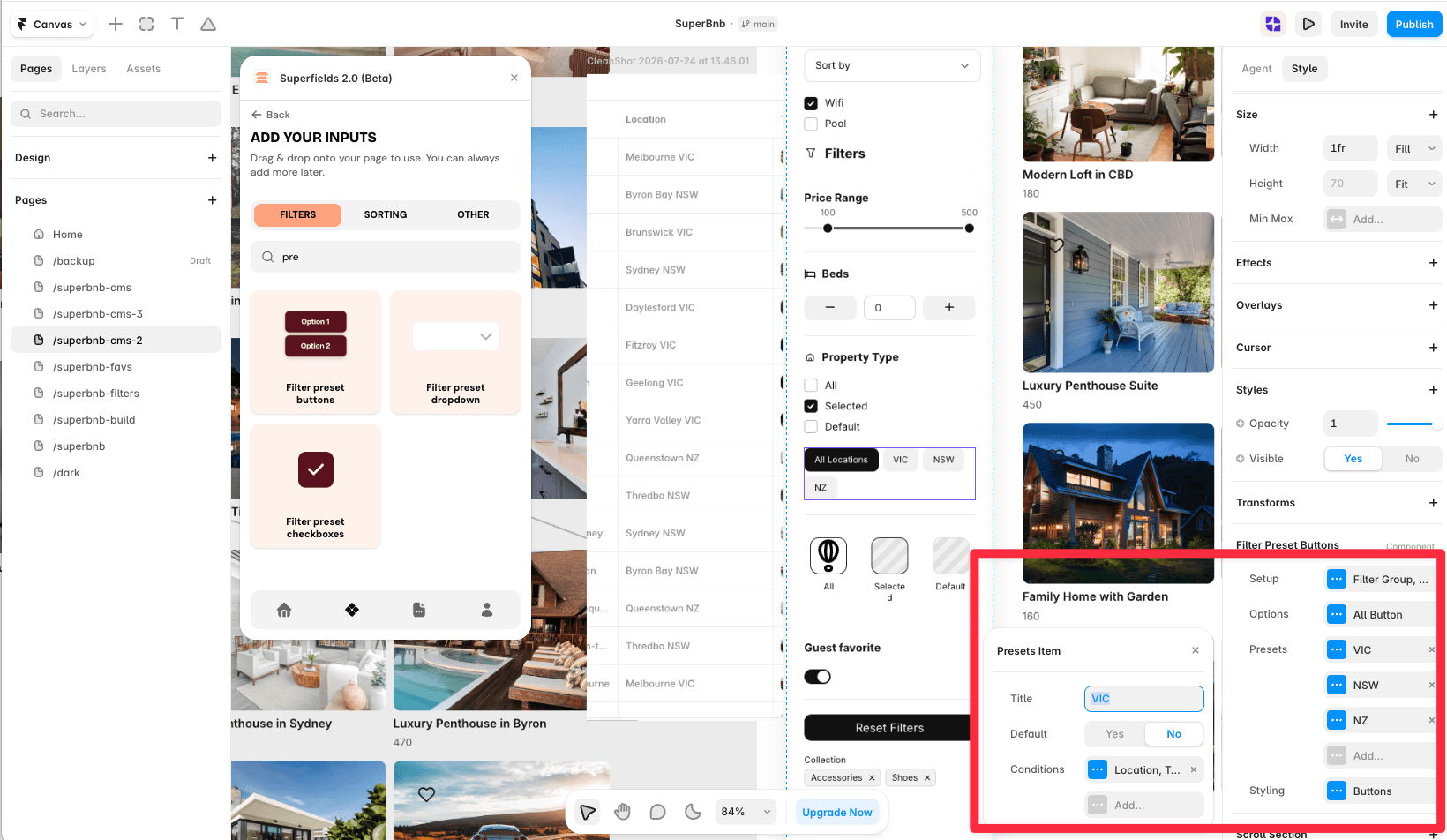Set Default to Yes in Presets Item
The image size is (1447, 840).
(1115, 734)
